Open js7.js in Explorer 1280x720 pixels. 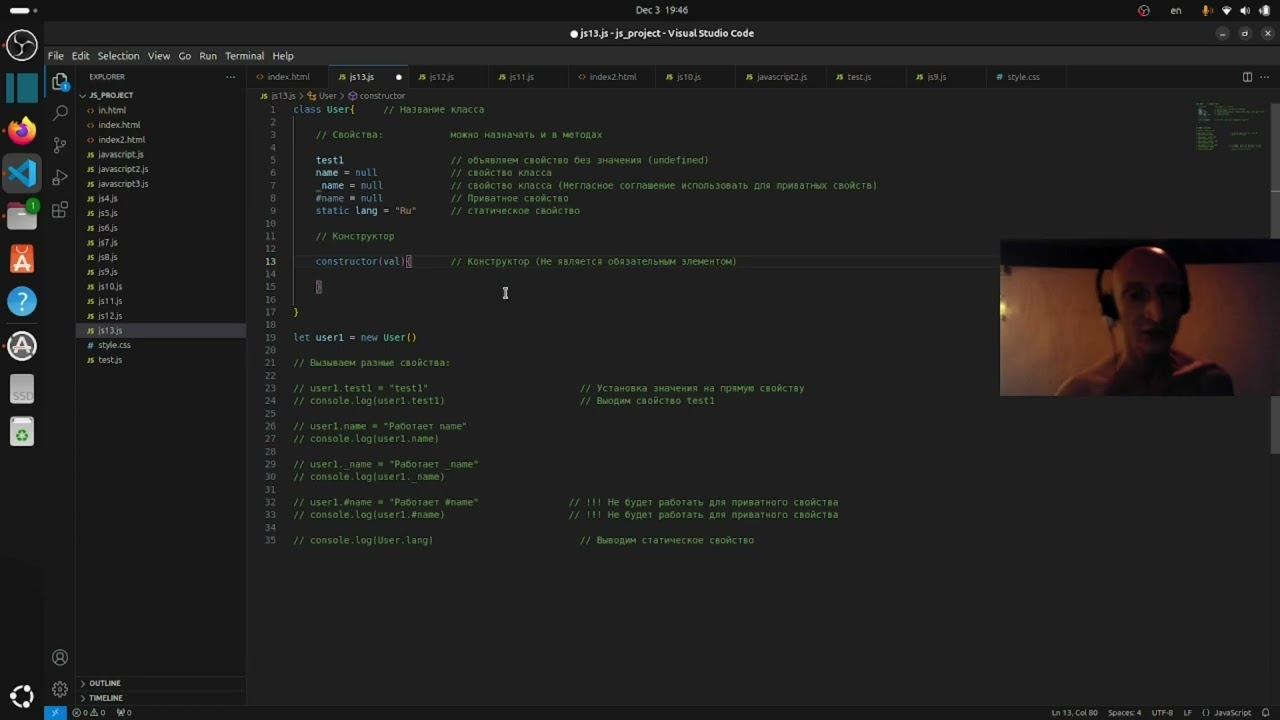pos(160,242)
